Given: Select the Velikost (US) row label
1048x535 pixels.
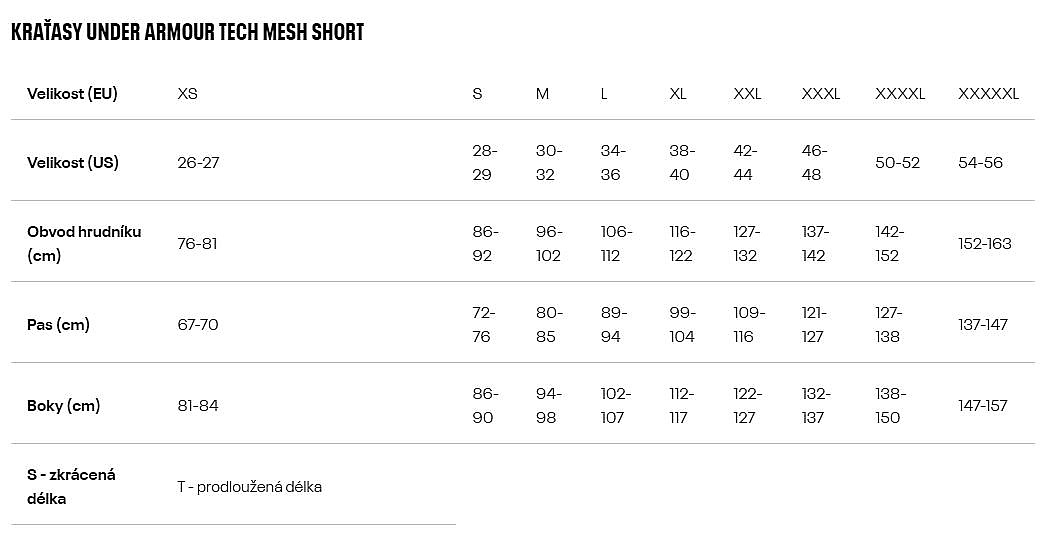Looking at the screenshot, I should click(73, 162).
